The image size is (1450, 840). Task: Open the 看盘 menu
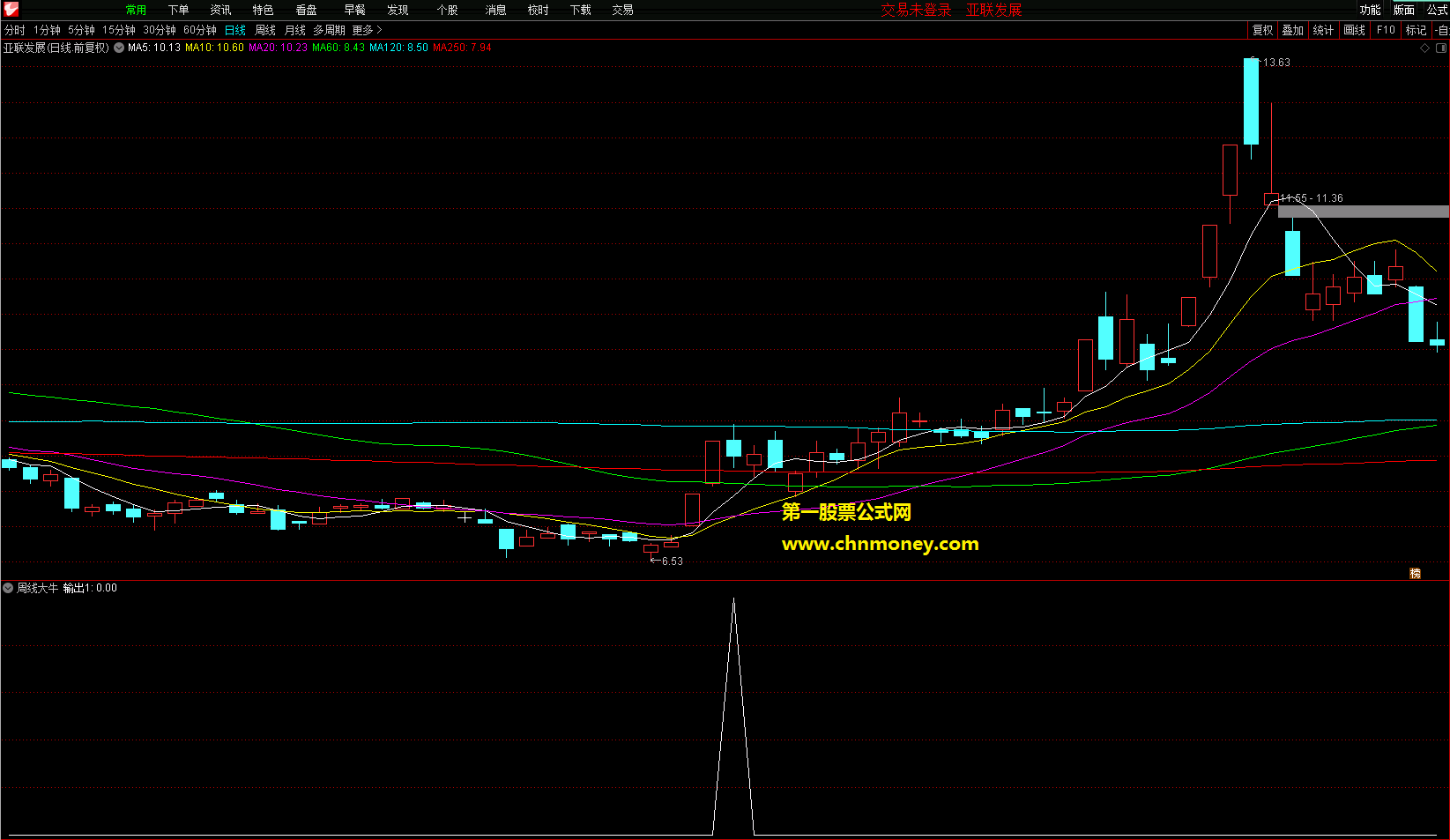pyautogui.click(x=306, y=10)
